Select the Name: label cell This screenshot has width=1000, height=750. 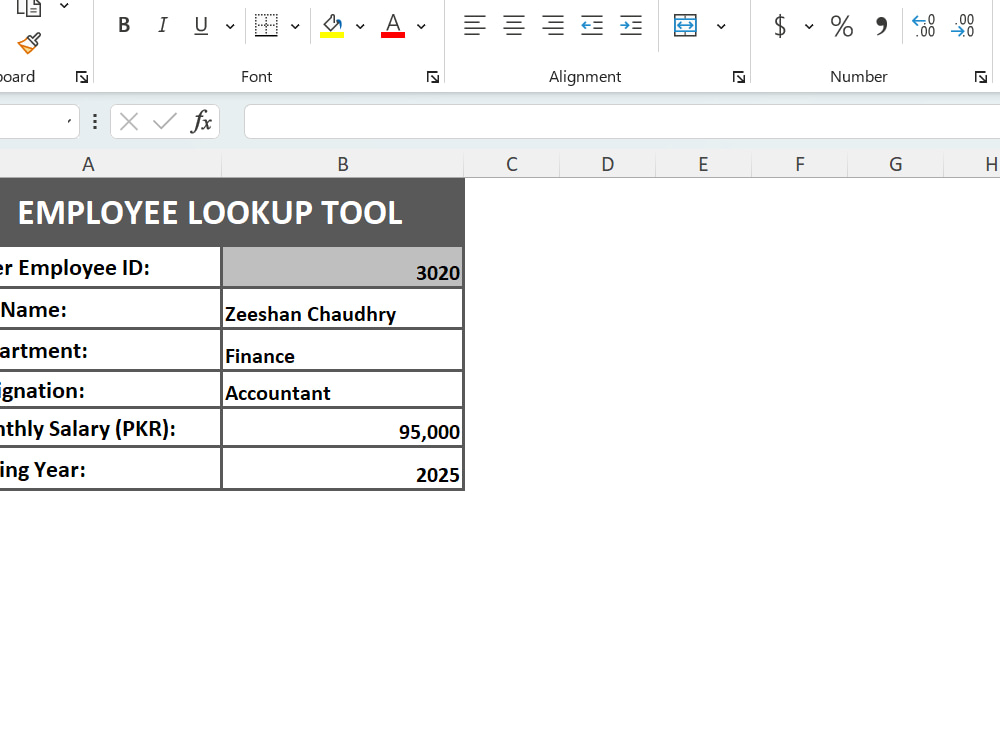(110, 309)
